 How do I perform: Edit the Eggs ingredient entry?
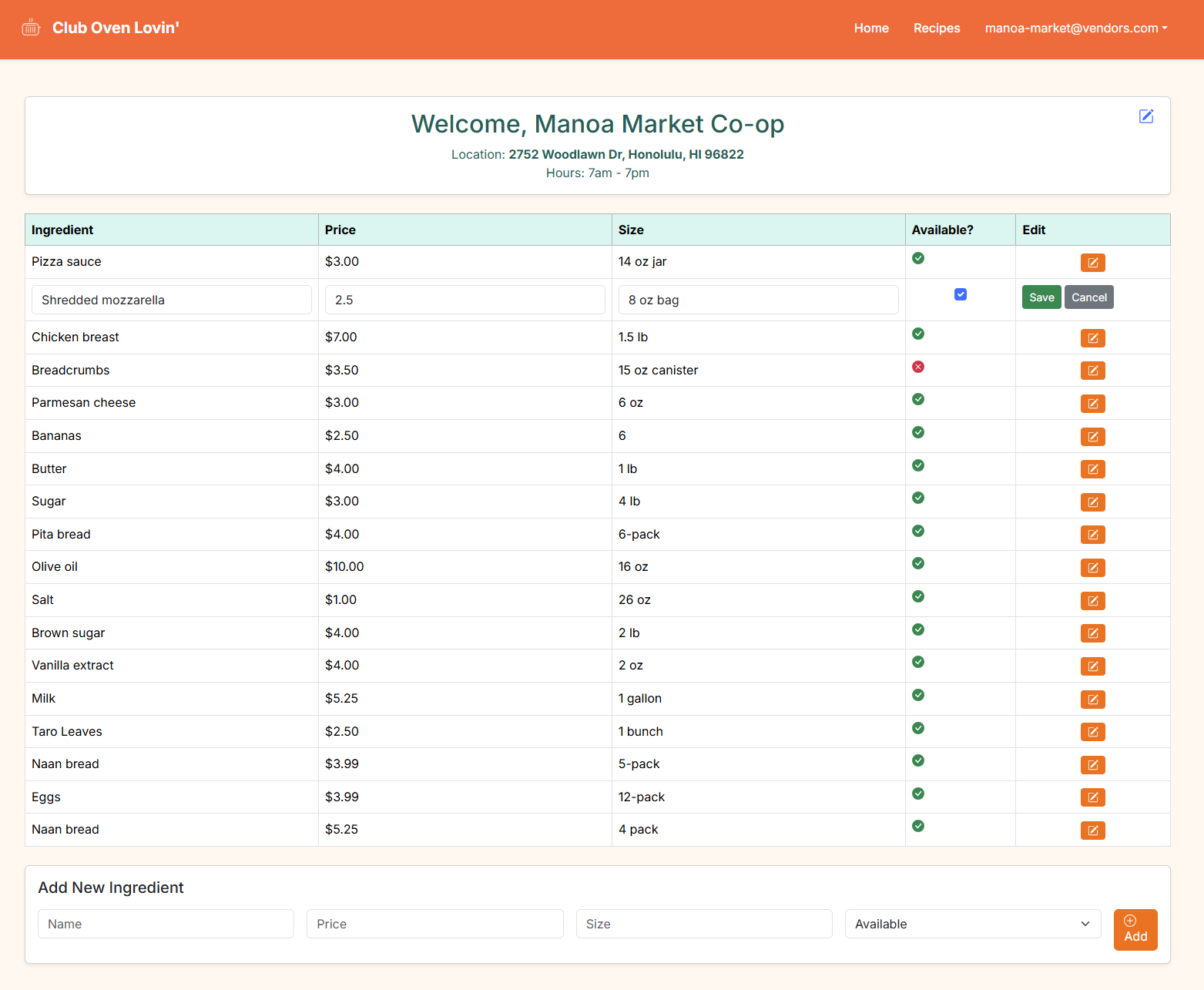(x=1092, y=797)
